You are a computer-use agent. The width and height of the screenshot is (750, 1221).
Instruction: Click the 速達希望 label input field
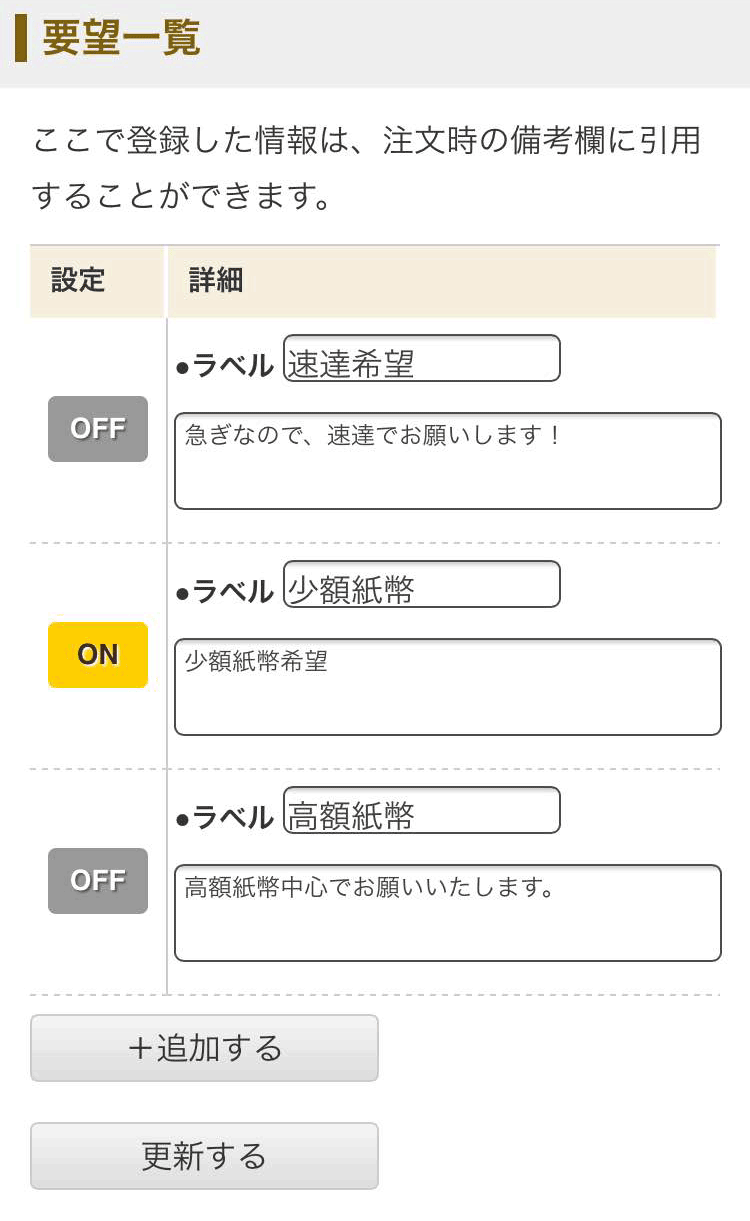click(x=421, y=359)
